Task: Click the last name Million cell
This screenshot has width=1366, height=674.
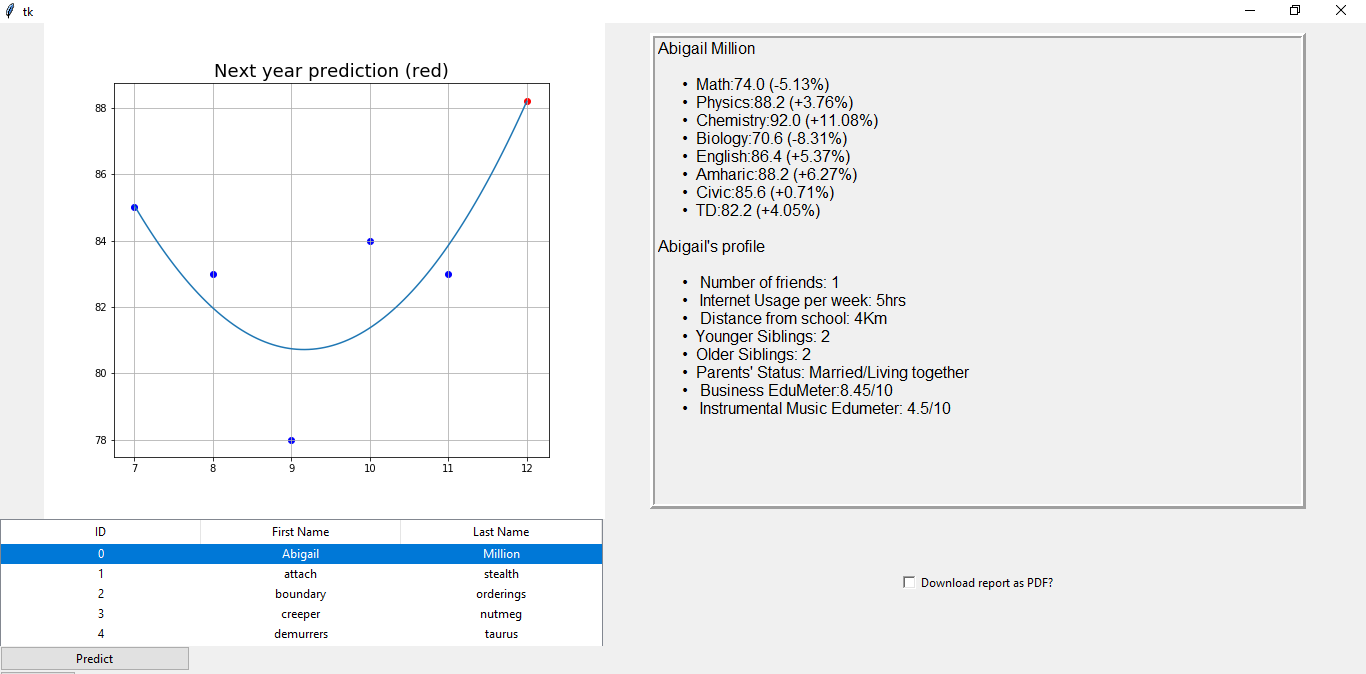Action: point(501,554)
